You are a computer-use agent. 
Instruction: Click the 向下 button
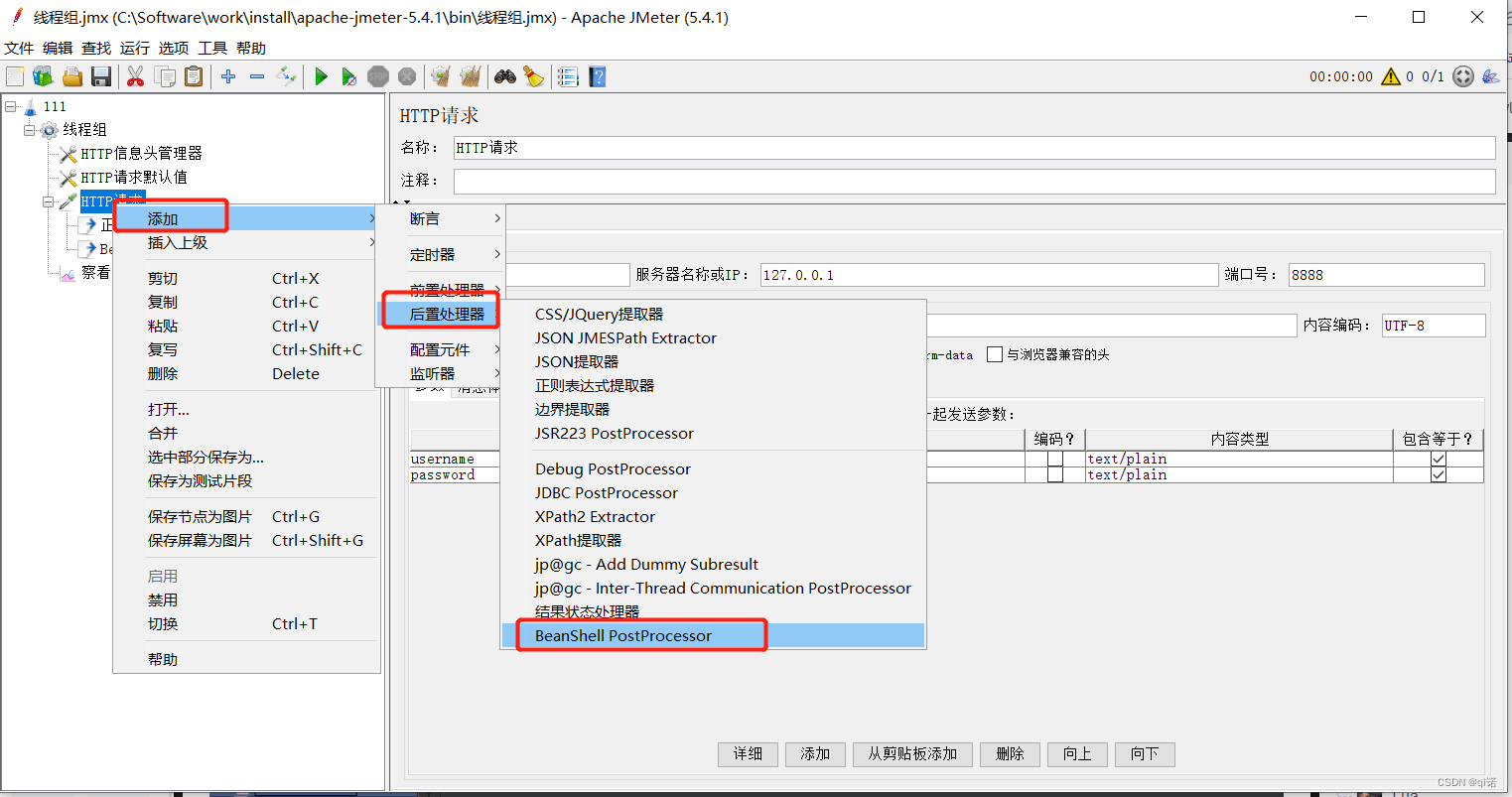pyautogui.click(x=1145, y=754)
